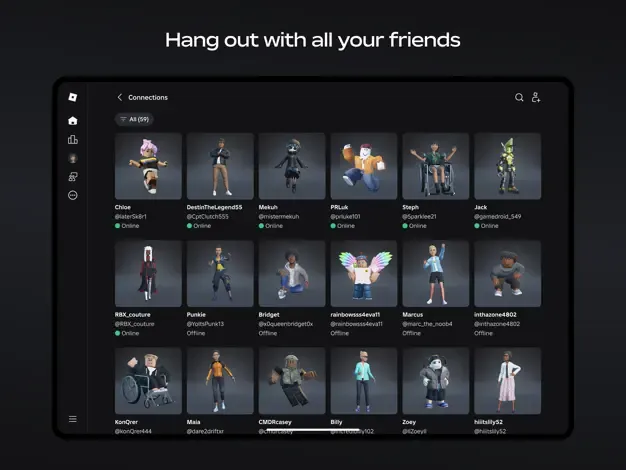626x470 pixels.
Task: Click the @Sparklee21 username under Steph
Action: pos(420,216)
